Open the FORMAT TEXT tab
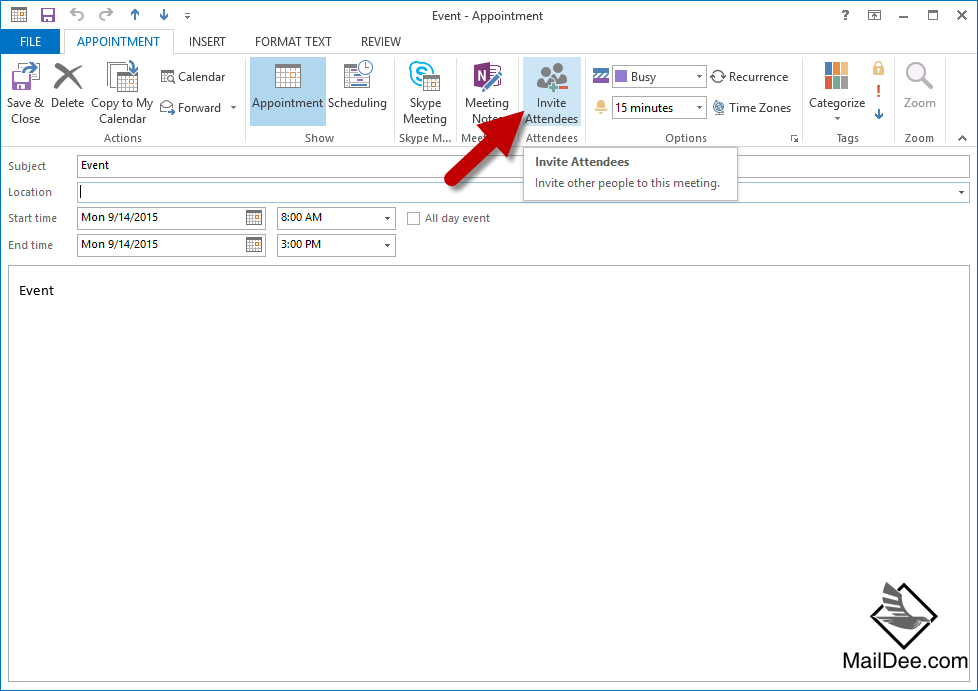 293,42
